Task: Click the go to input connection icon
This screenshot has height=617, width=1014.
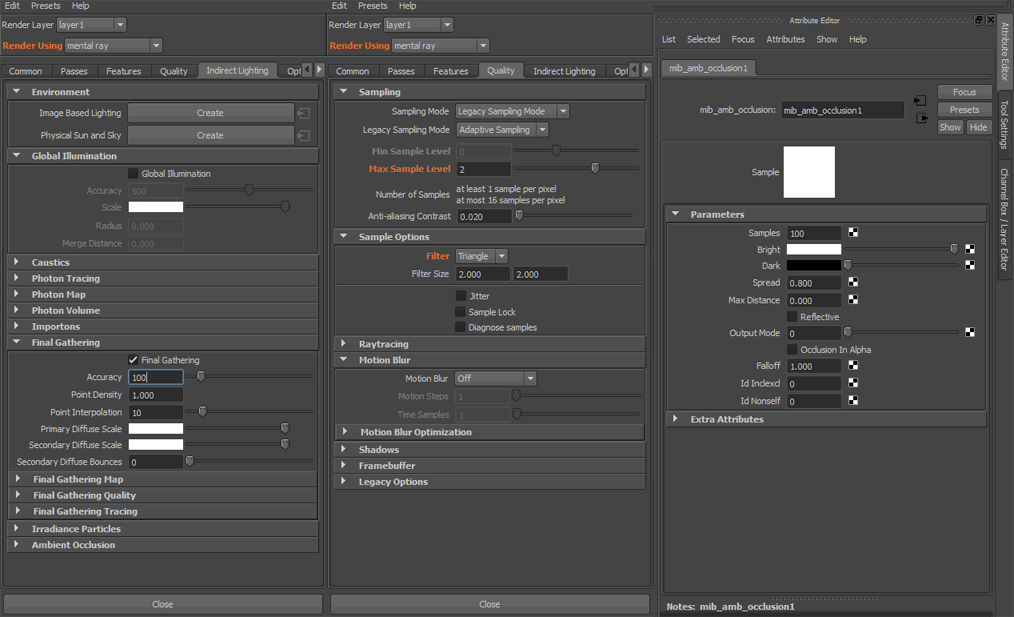Action: coord(920,101)
